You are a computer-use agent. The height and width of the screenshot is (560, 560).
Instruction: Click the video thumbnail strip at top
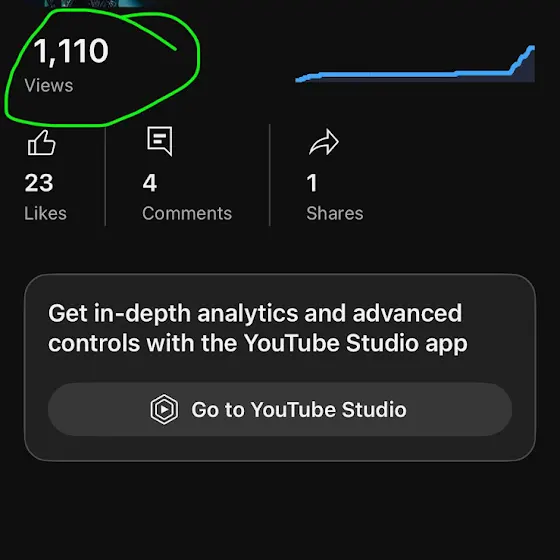pyautogui.click(x=94, y=3)
